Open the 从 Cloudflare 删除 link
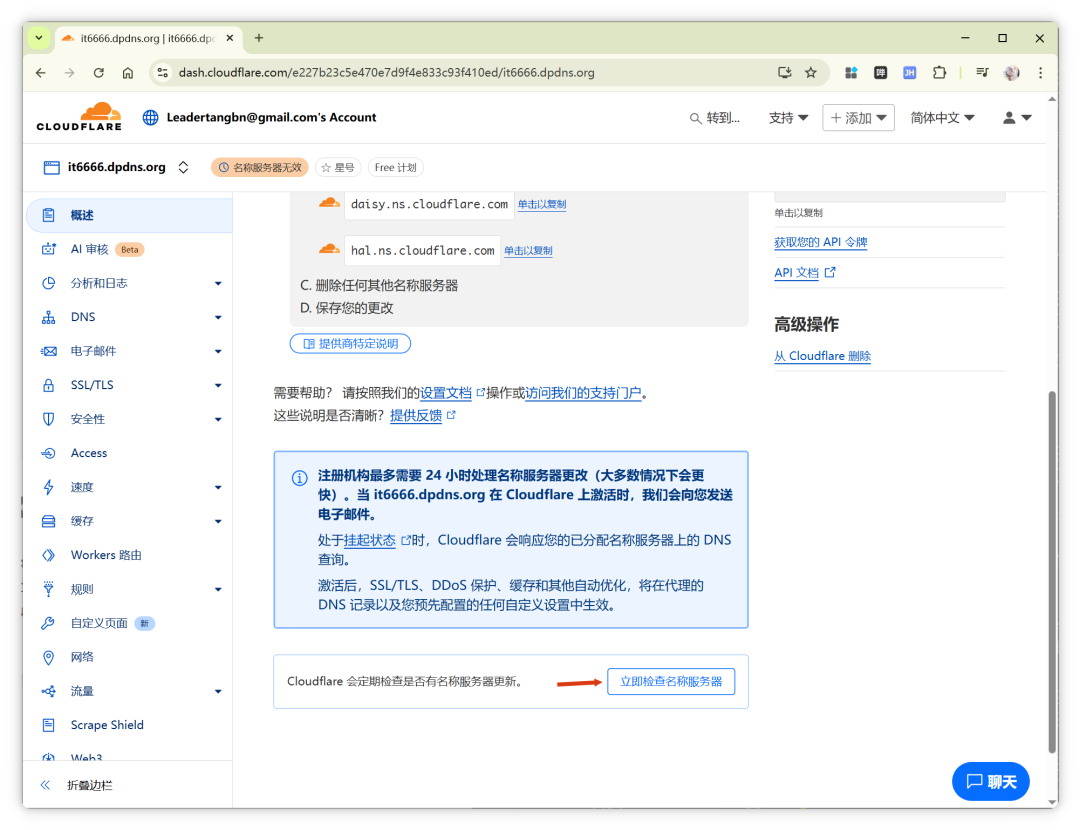1080x830 pixels. [822, 356]
